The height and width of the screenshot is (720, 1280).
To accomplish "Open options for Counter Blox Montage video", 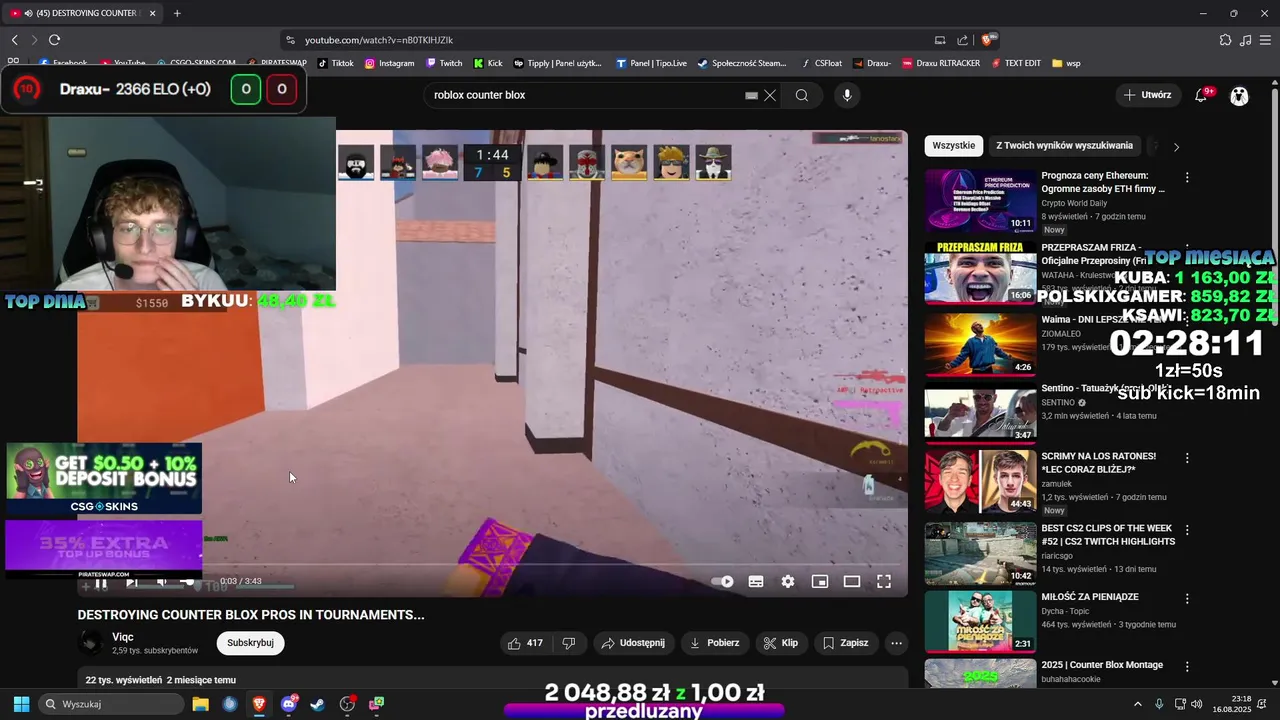I will (x=1187, y=666).
